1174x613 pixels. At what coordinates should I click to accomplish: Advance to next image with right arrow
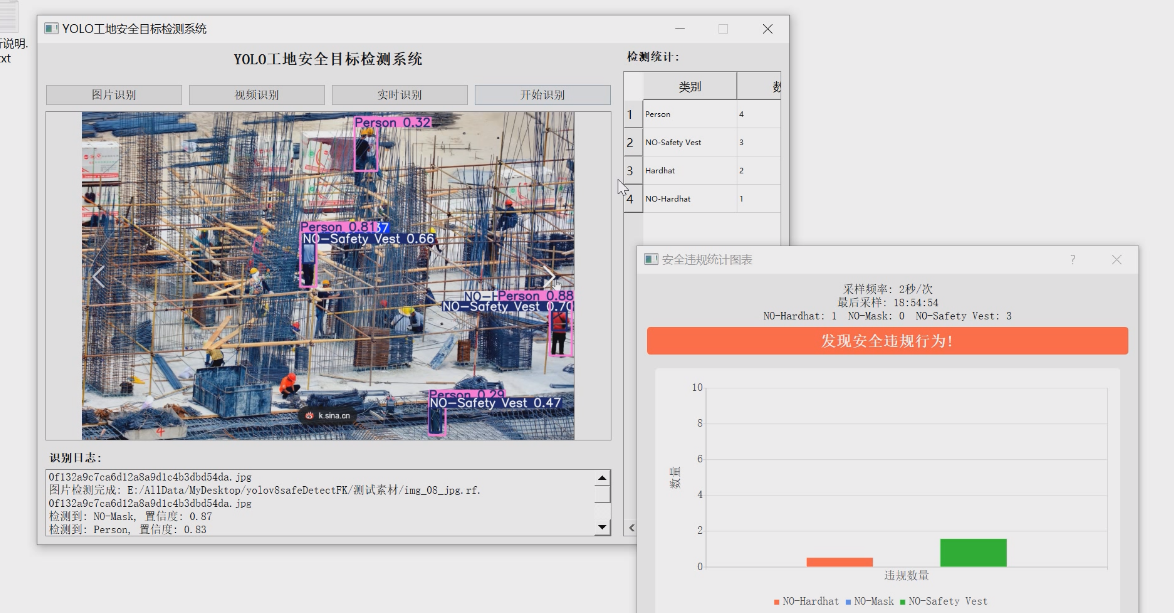click(549, 277)
